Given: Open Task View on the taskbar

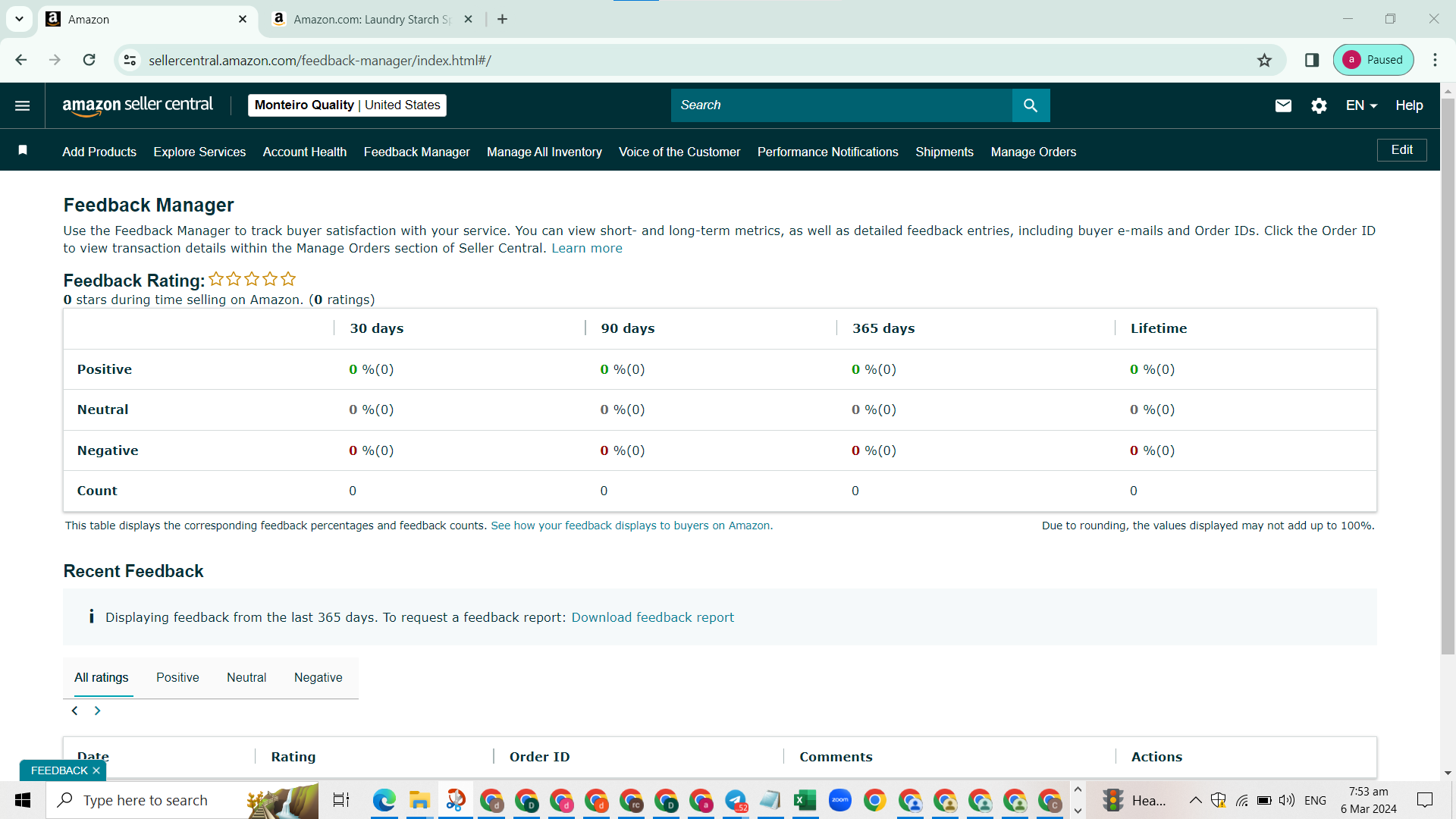Looking at the screenshot, I should click(341, 800).
